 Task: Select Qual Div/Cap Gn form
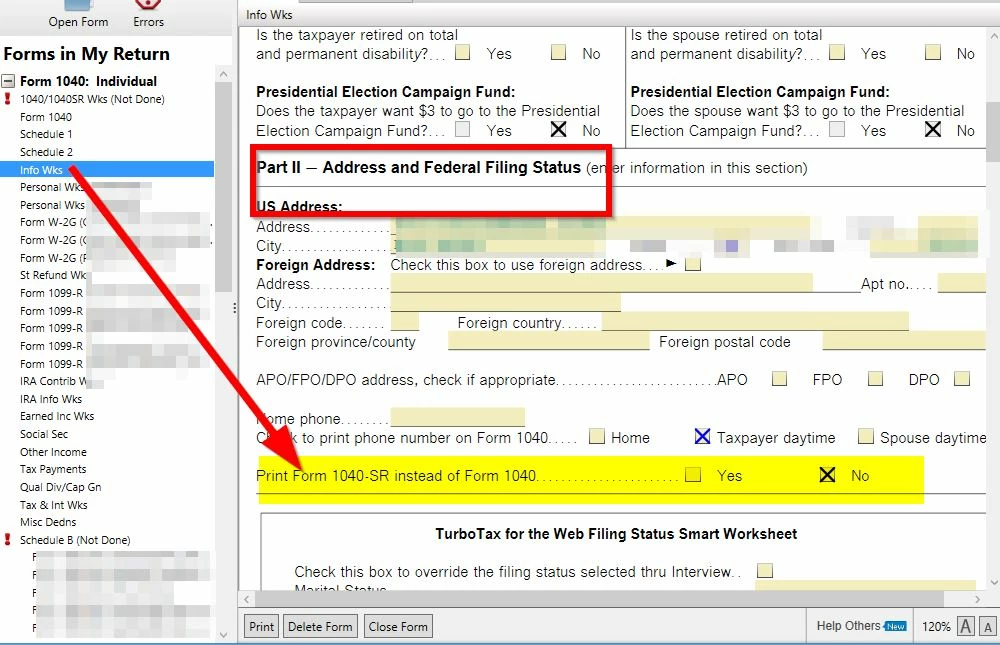pos(61,487)
